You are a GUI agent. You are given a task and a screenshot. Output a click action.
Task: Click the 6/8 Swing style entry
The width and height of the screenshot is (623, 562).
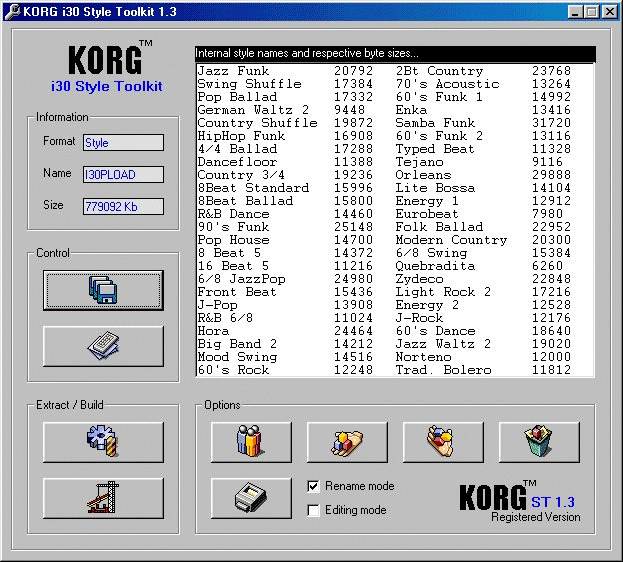tap(431, 253)
